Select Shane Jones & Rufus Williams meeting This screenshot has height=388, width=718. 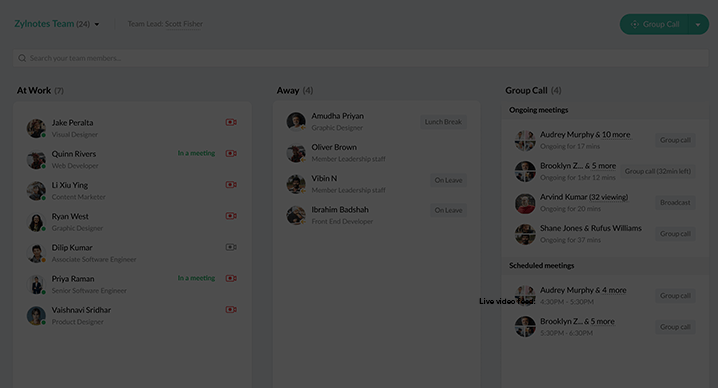(591, 228)
